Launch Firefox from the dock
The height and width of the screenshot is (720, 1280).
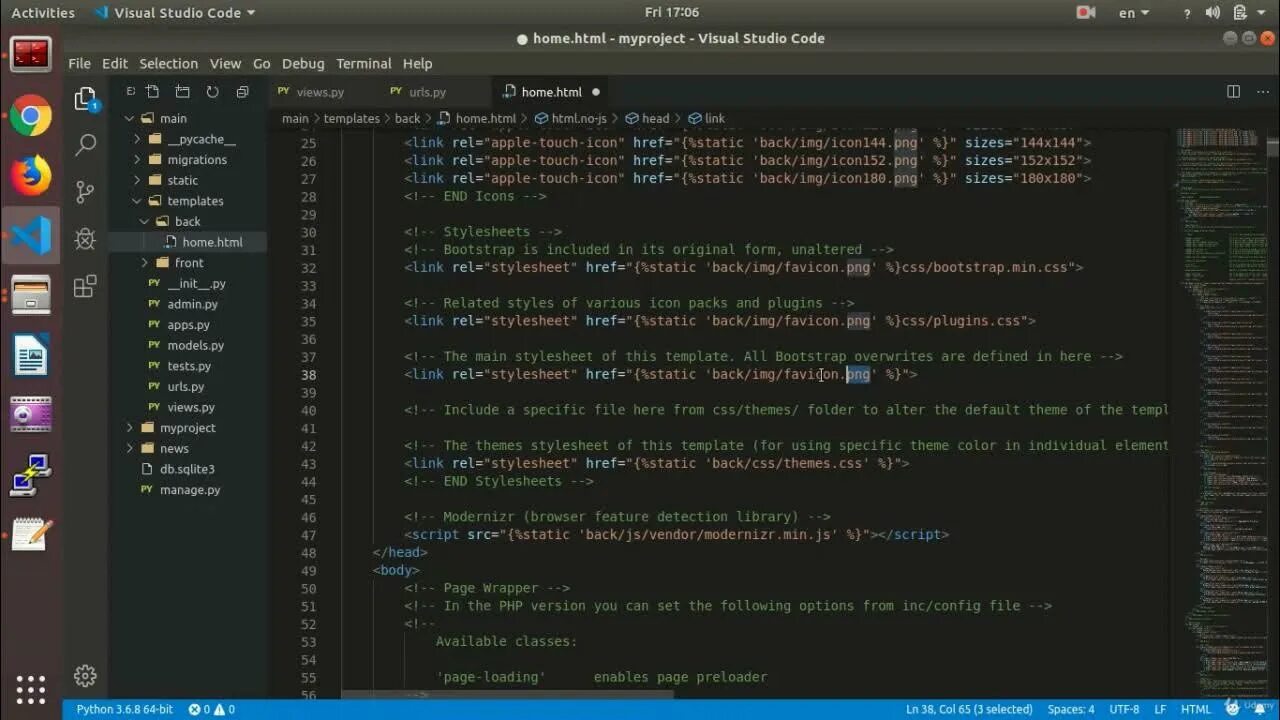coord(31,176)
